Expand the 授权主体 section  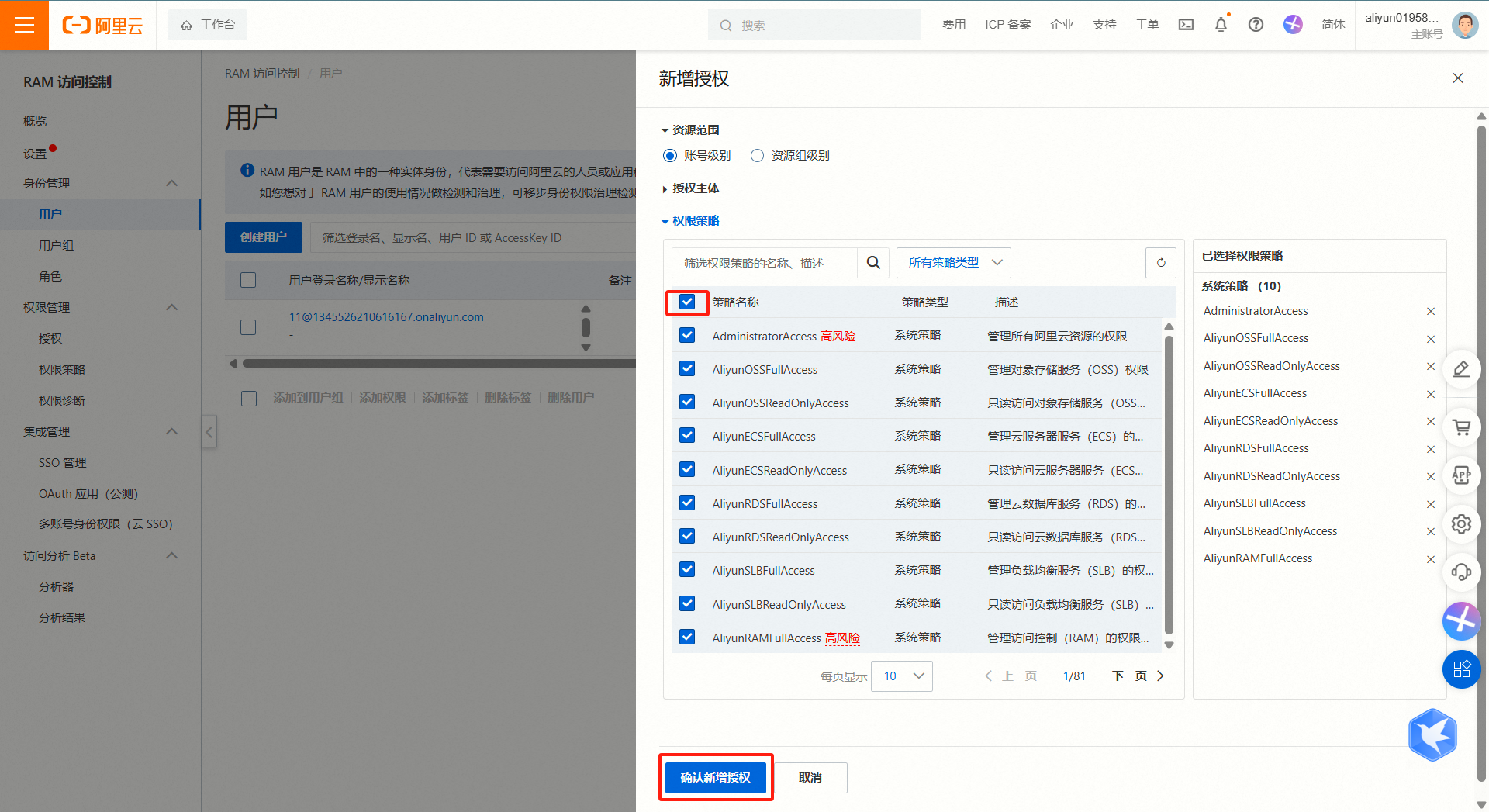pos(690,188)
